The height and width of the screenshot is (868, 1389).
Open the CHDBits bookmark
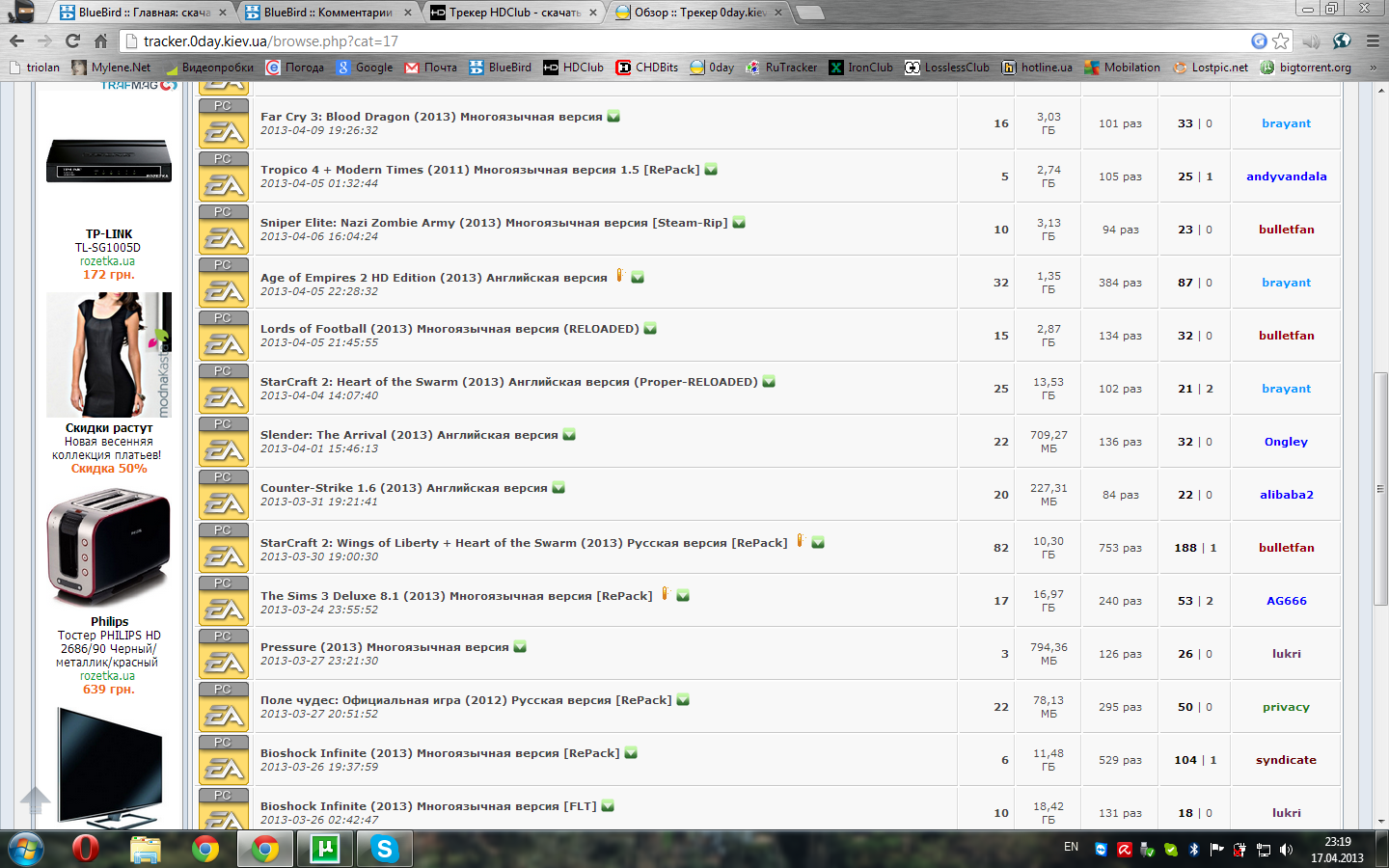(x=647, y=68)
